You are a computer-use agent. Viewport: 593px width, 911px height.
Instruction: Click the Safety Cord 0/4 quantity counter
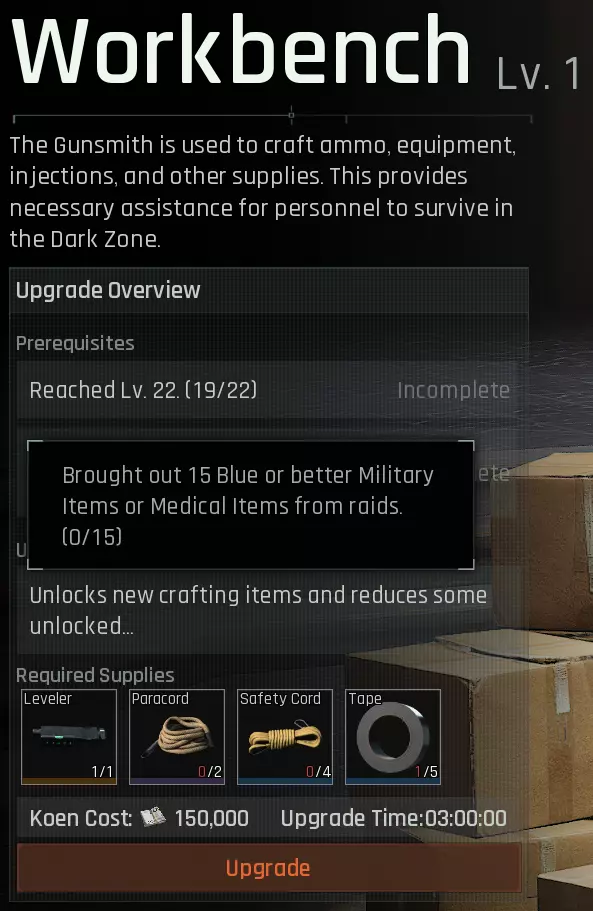pyautogui.click(x=318, y=772)
